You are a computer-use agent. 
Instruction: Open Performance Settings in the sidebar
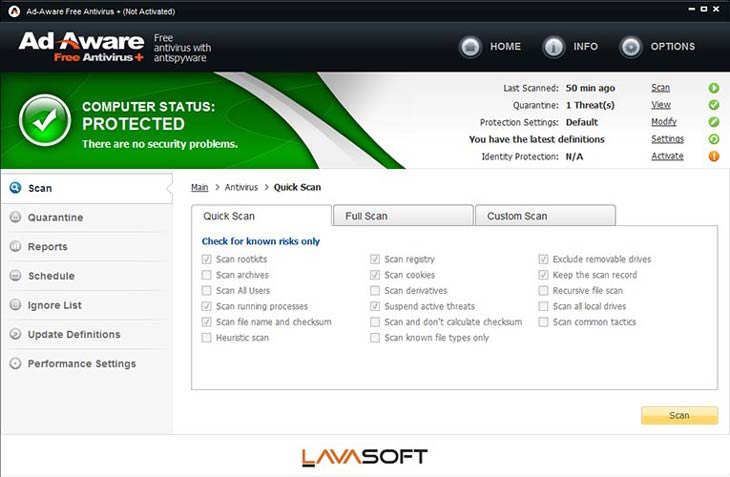pos(87,364)
